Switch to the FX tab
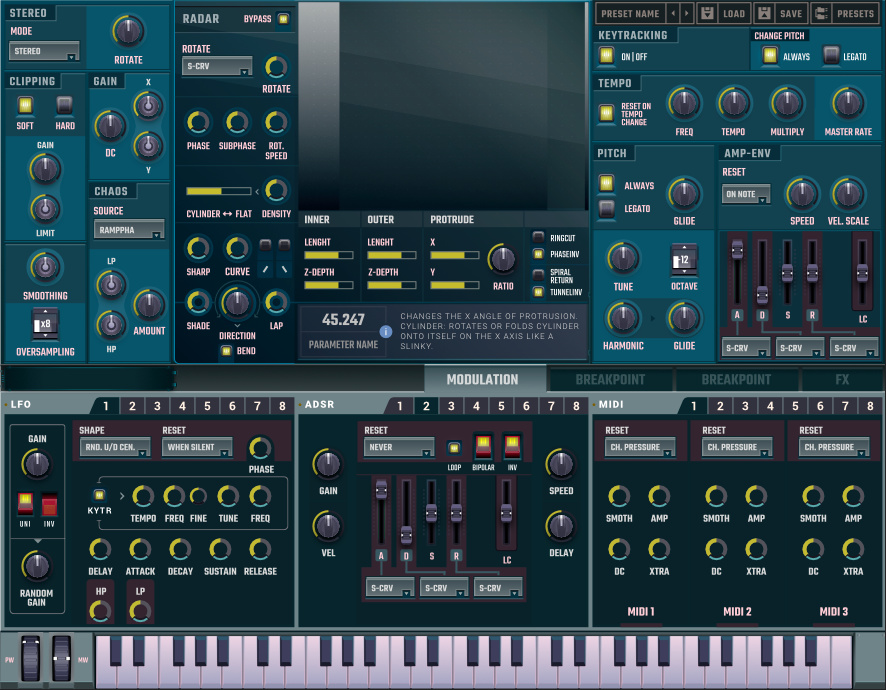This screenshot has height=690, width=886. [x=842, y=380]
